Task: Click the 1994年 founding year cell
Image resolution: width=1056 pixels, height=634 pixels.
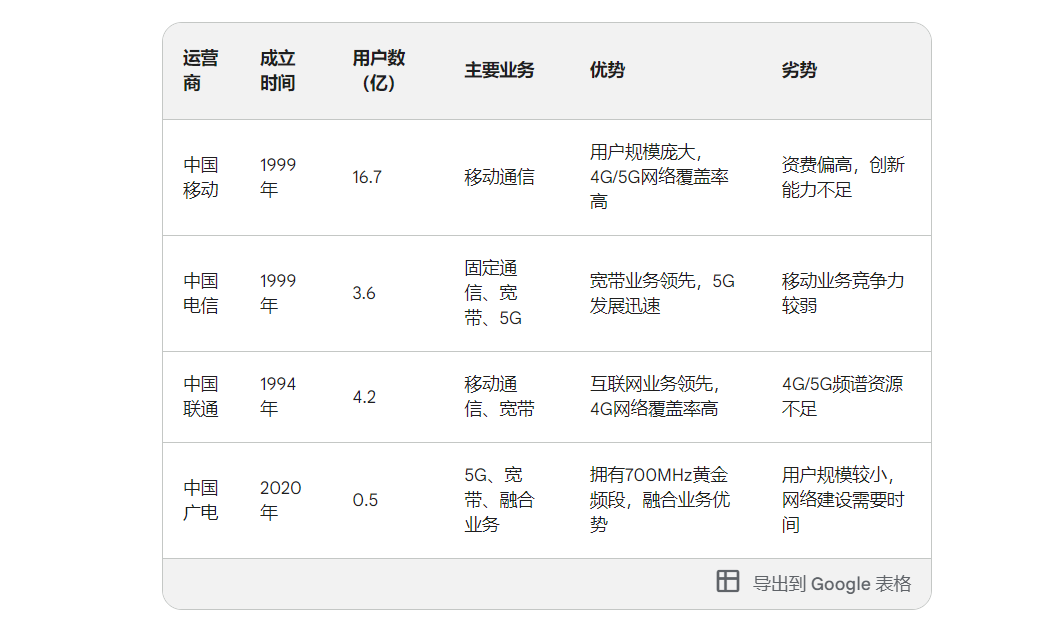Action: (278, 396)
